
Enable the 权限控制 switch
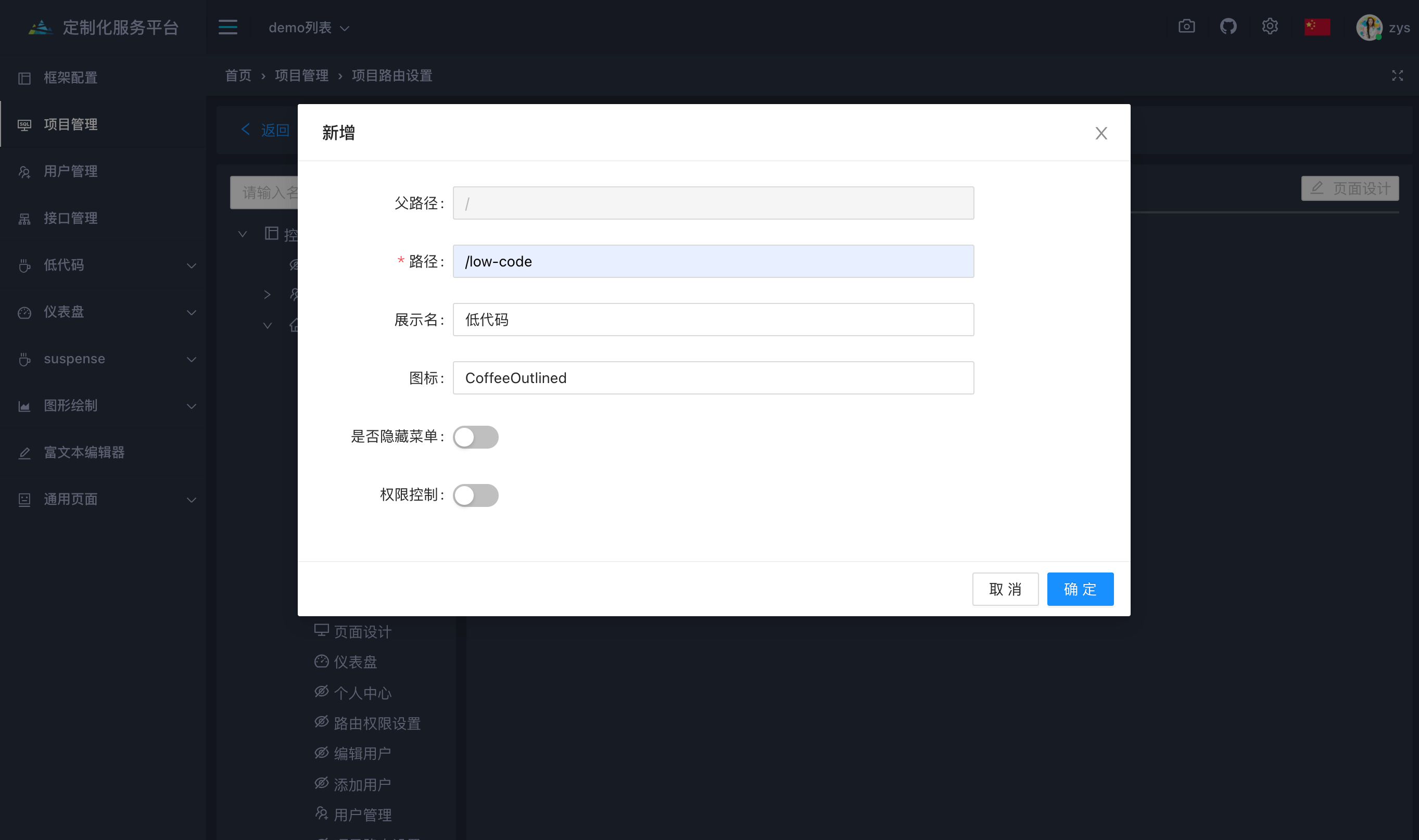(475, 495)
